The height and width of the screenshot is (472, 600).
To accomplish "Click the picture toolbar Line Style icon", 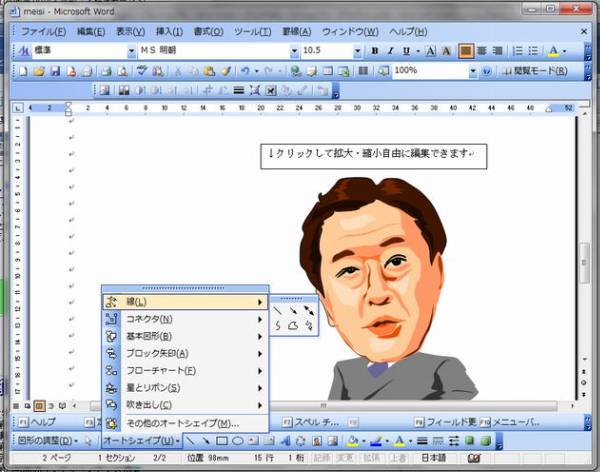I will click(239, 91).
